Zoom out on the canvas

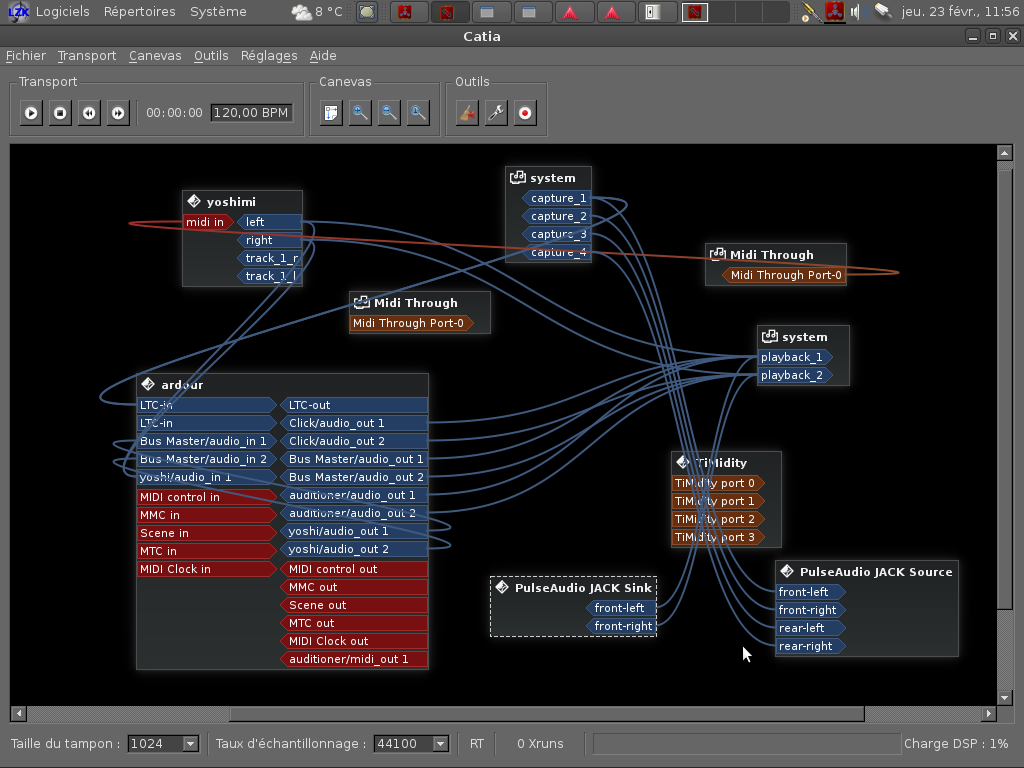[389, 113]
